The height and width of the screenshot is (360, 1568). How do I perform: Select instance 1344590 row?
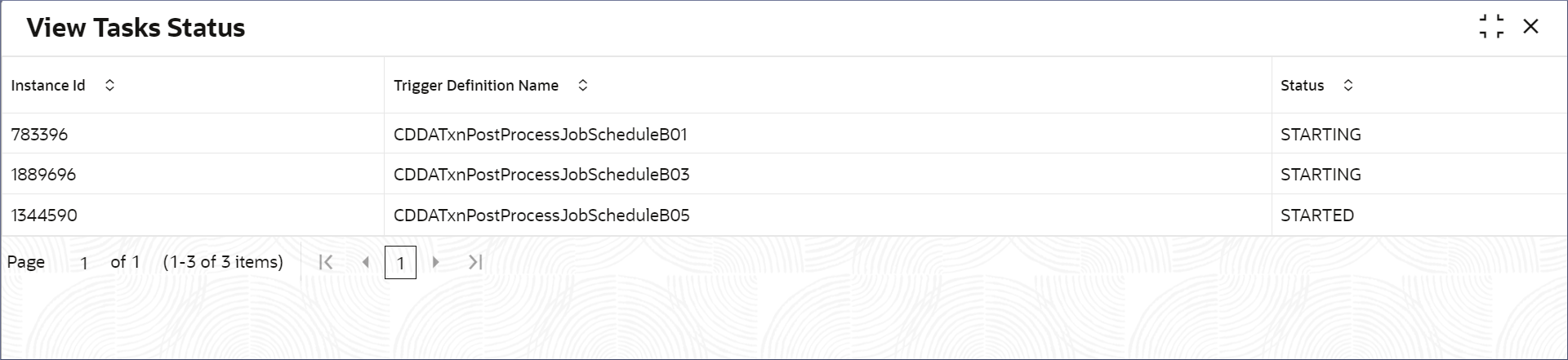tap(784, 215)
